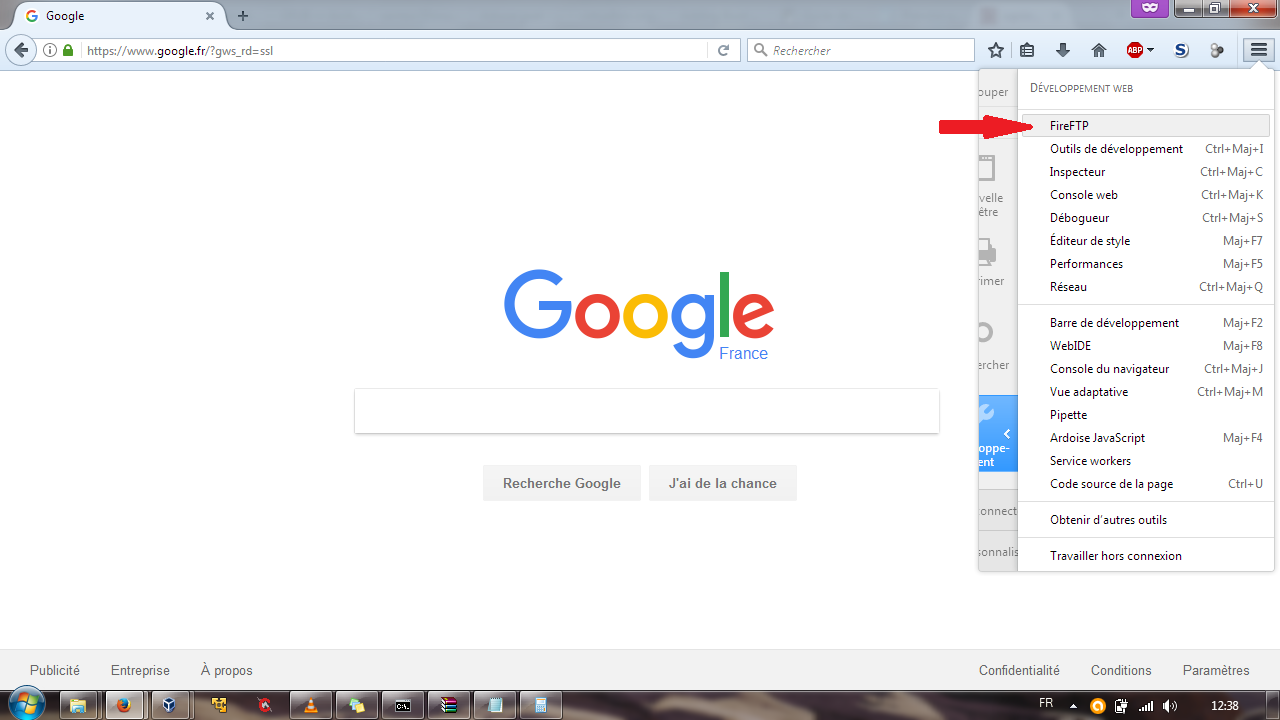
Task: Click the back arrow button
Action: (22, 50)
